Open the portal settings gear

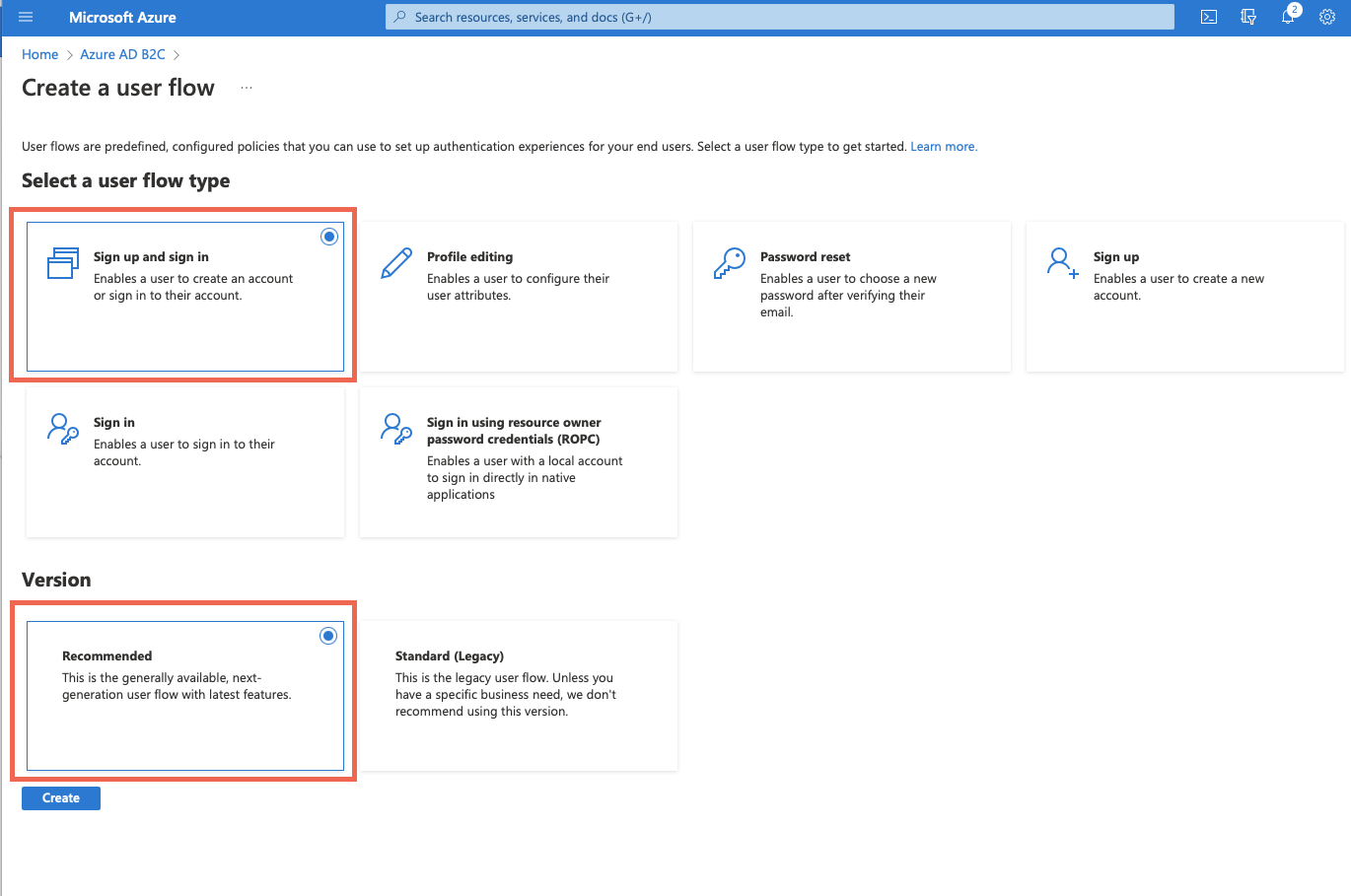1327,17
